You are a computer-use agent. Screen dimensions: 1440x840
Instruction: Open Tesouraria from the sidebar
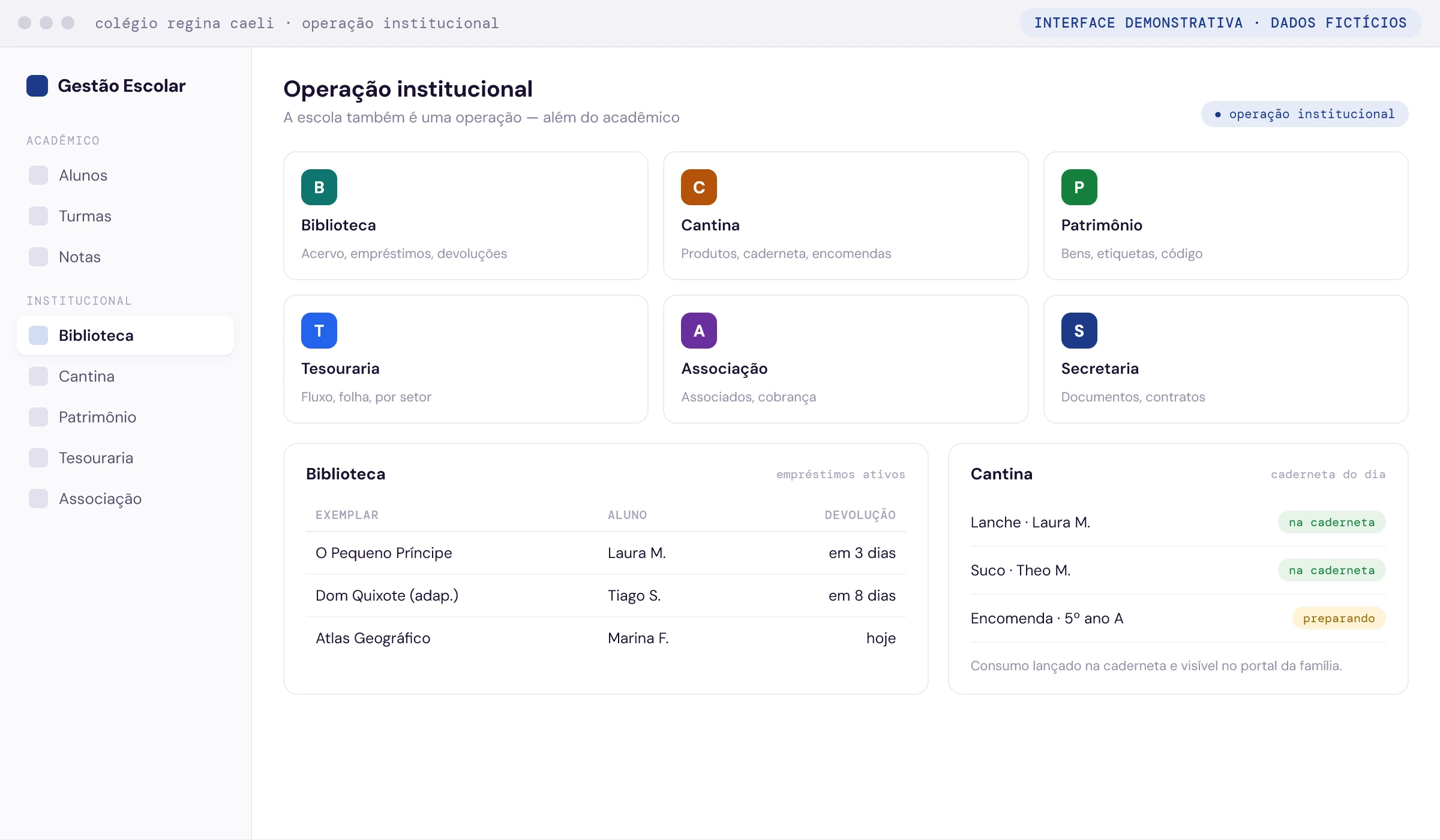[x=125, y=458]
